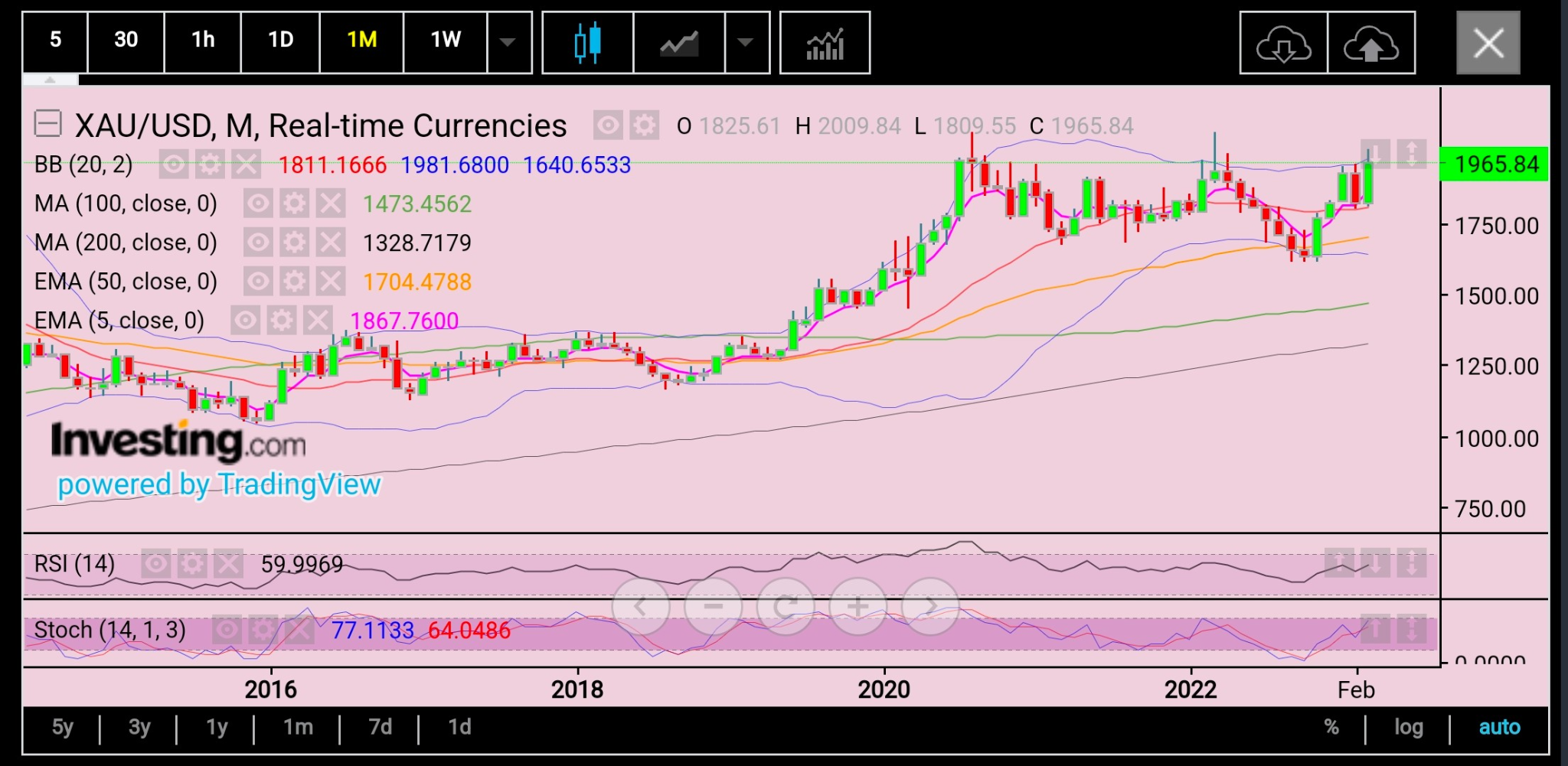Set the range to 1m
Viewport: 1568px width, 766px height.
point(298,727)
